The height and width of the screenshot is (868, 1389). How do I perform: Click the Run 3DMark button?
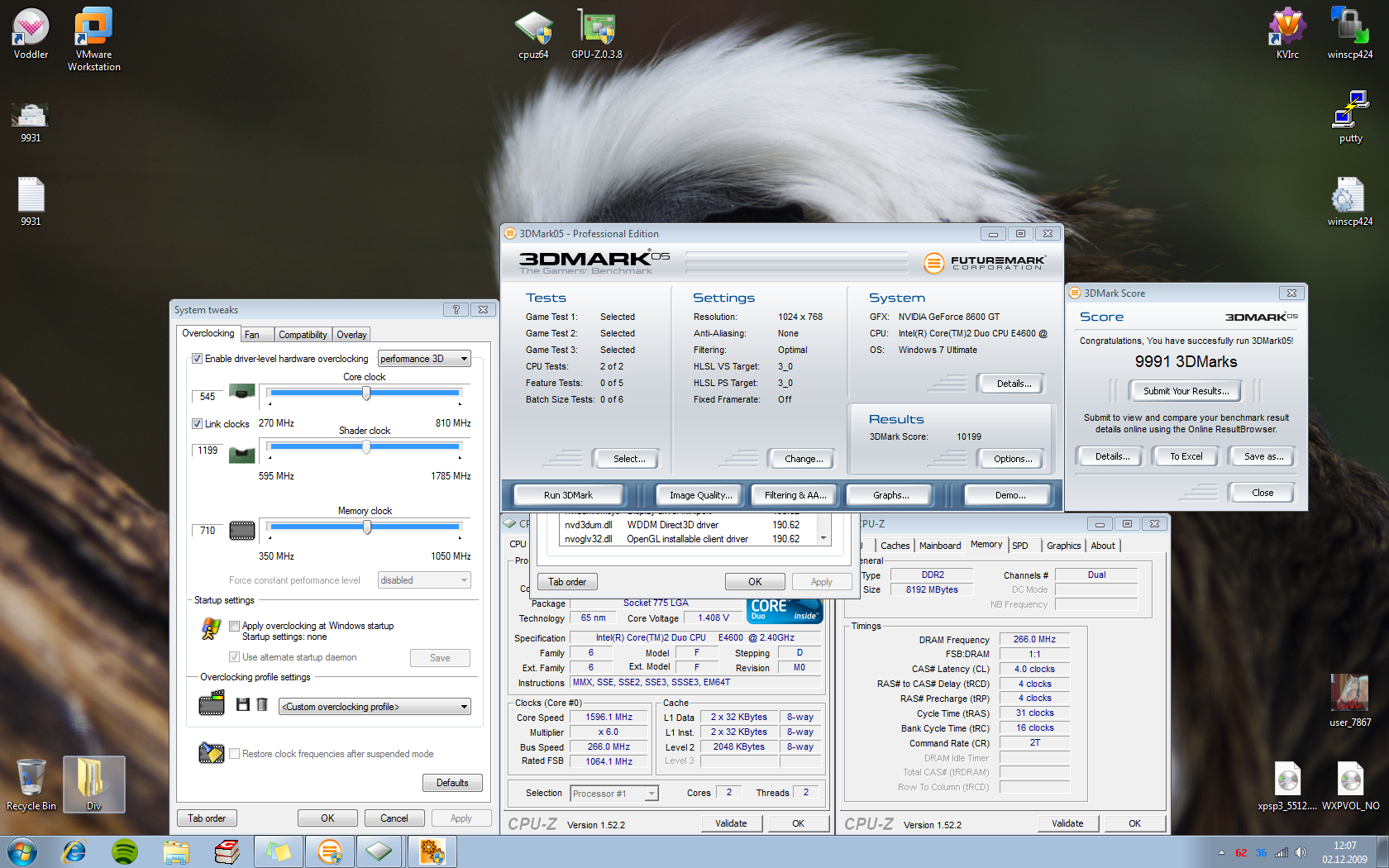(568, 495)
